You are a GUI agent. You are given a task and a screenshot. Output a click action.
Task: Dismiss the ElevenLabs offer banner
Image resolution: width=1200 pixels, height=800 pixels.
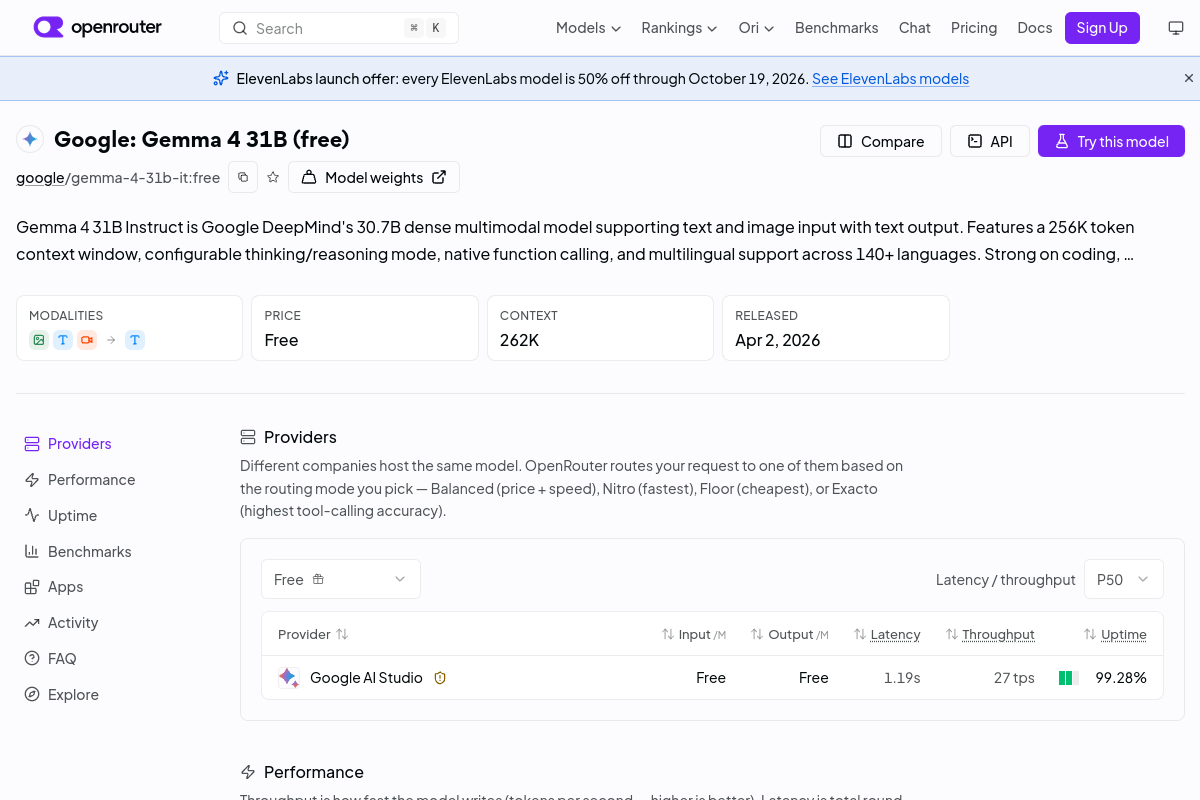pyautogui.click(x=1189, y=78)
